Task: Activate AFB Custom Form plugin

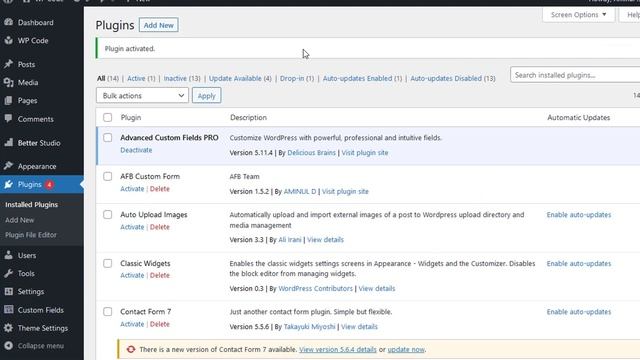Action: (x=132, y=189)
